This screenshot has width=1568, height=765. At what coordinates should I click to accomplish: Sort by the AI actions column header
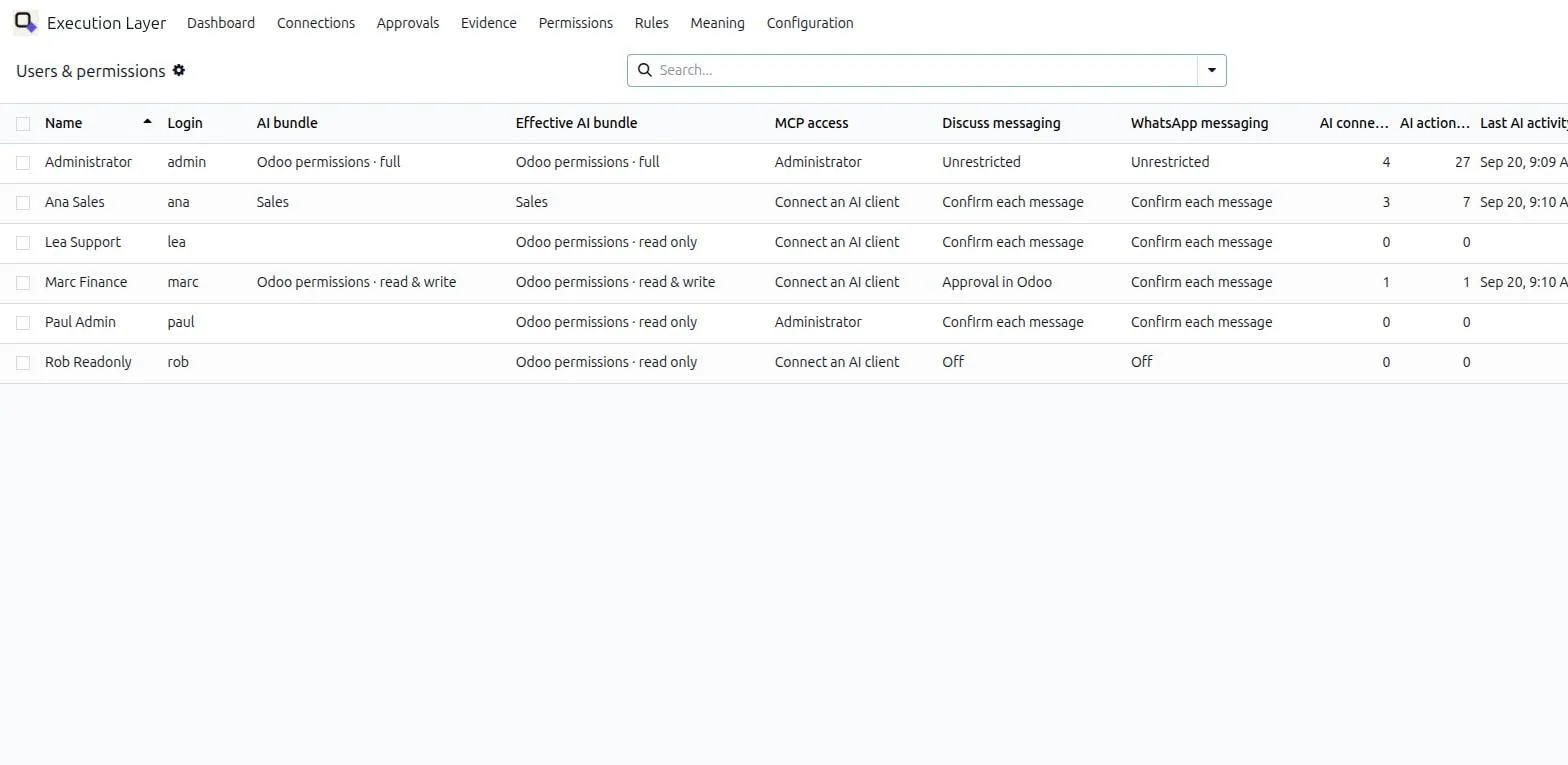point(1435,123)
